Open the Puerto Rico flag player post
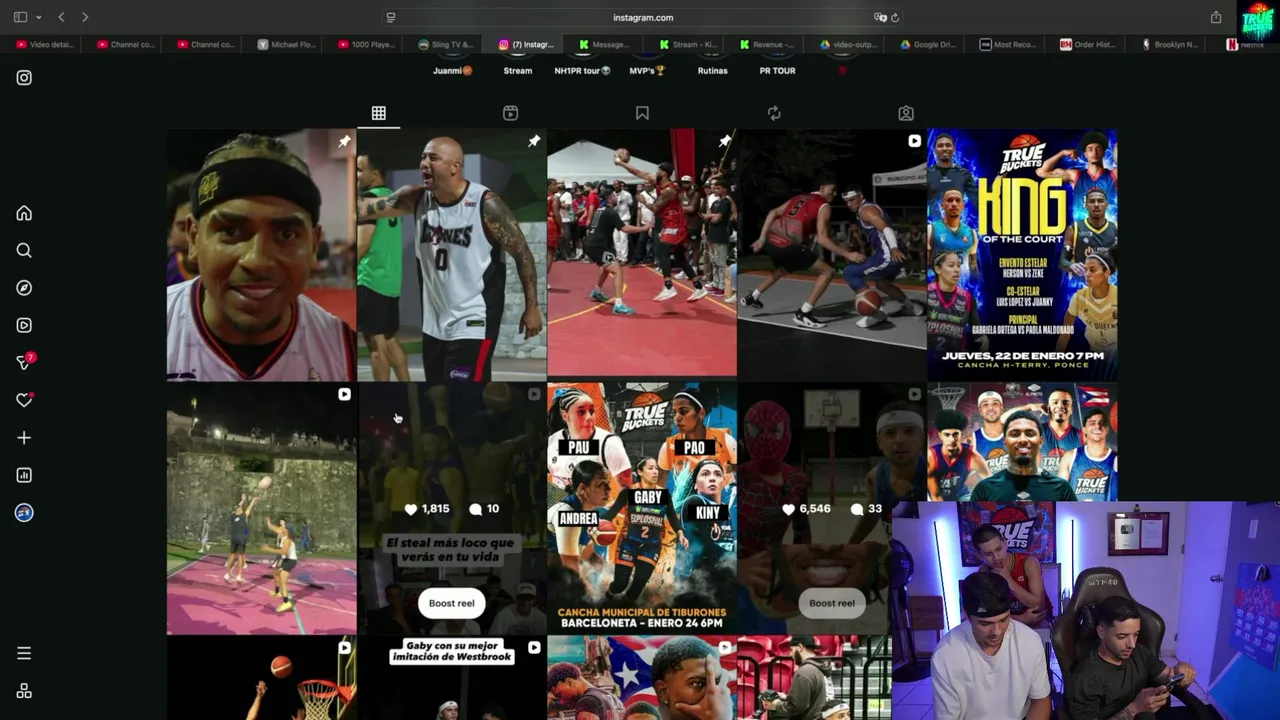 (642, 678)
